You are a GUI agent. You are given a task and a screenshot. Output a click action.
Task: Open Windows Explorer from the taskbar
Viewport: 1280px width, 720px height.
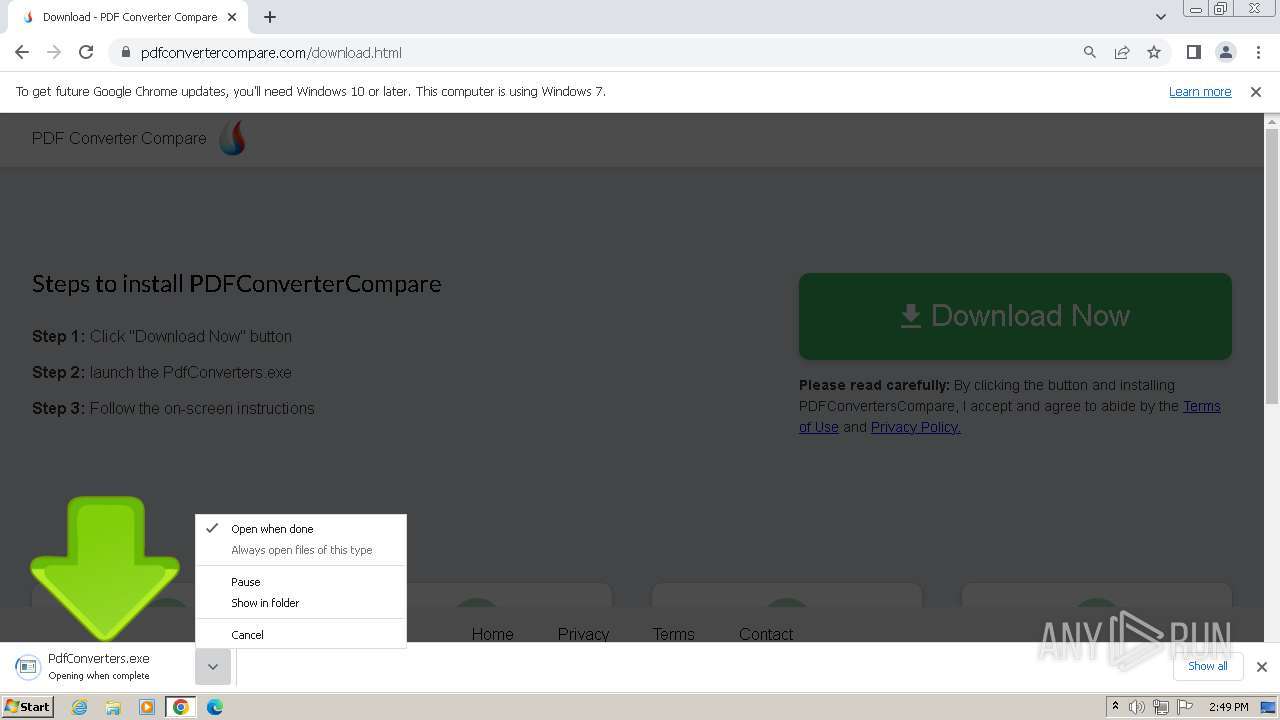tap(113, 707)
